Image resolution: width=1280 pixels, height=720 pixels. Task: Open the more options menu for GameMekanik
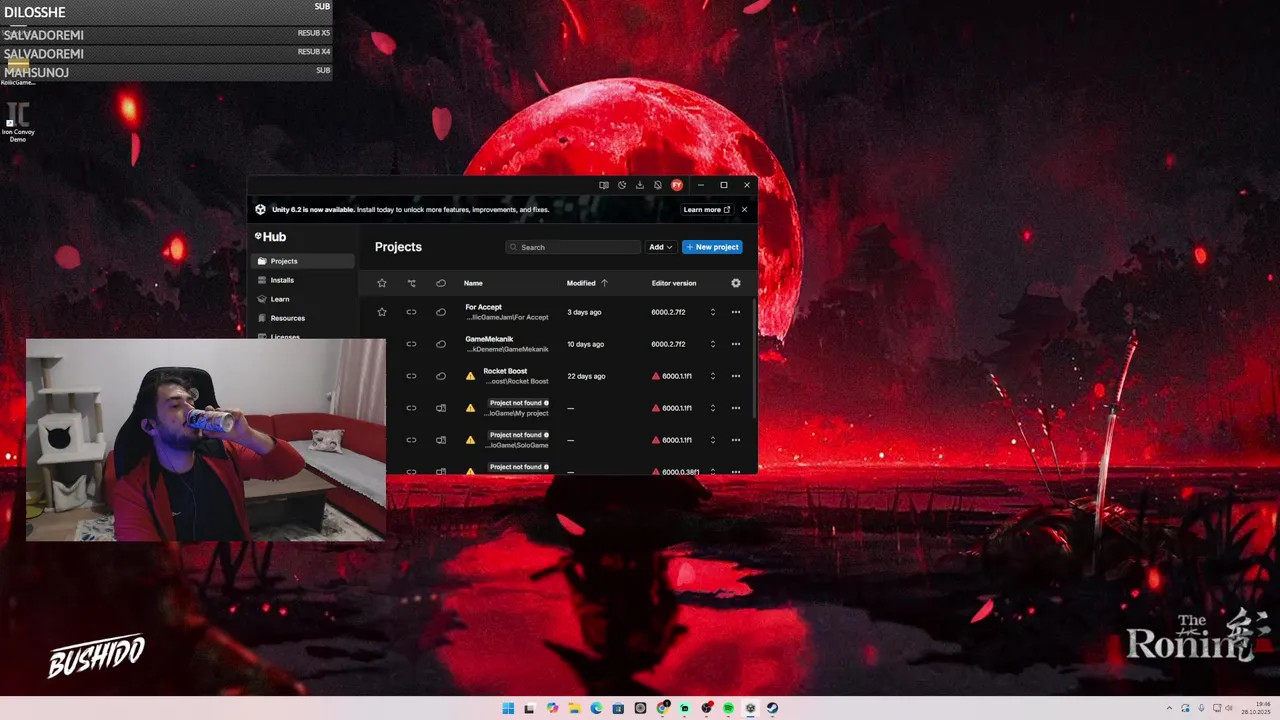736,344
